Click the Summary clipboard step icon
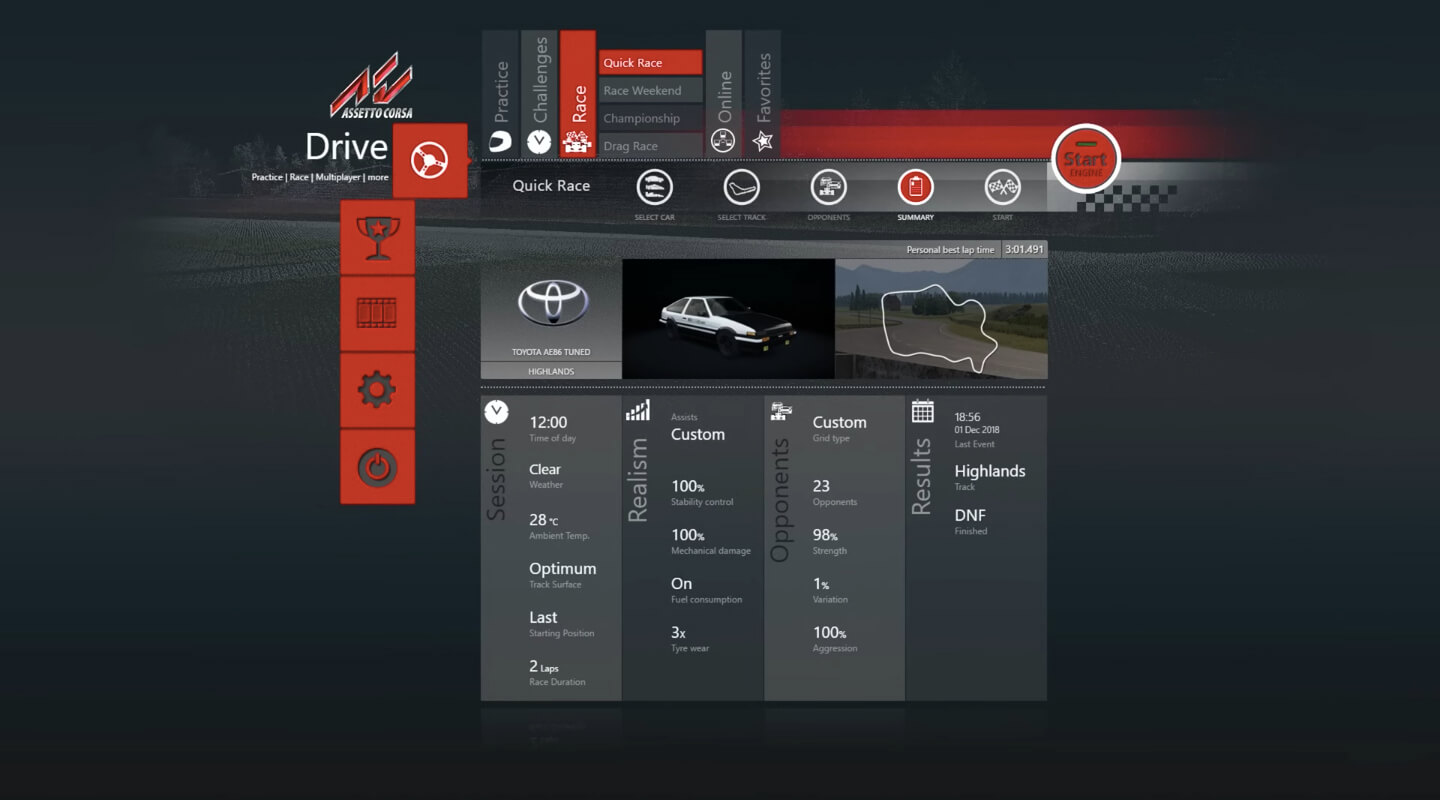The width and height of the screenshot is (1440, 800). point(915,187)
